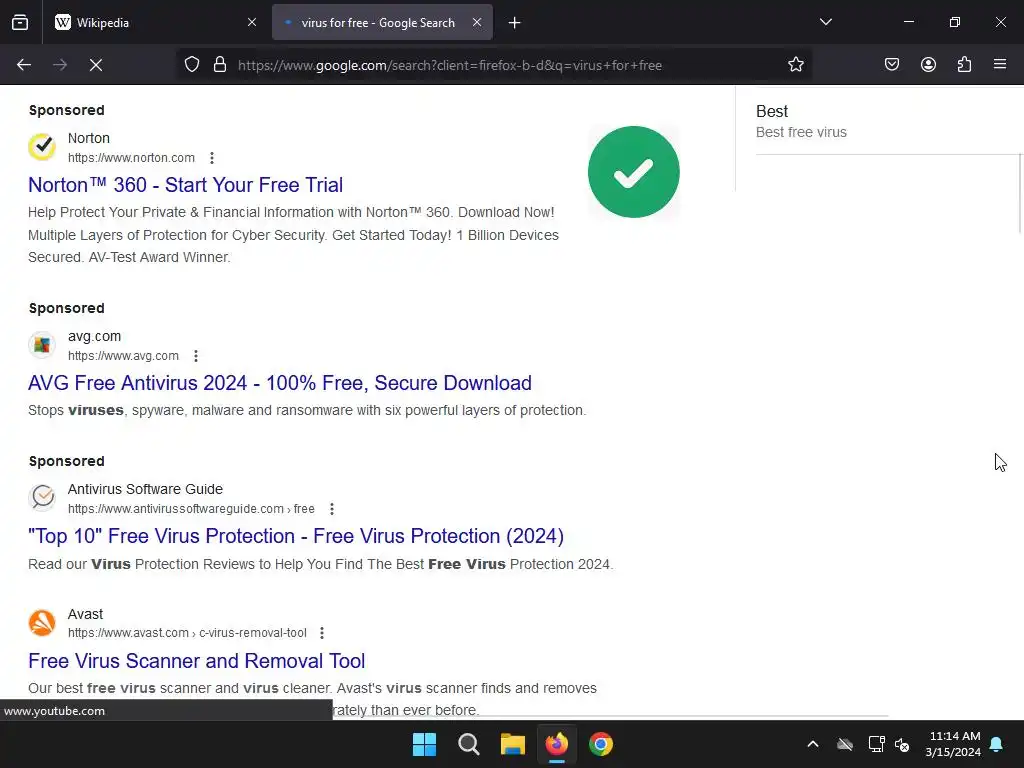Open the notification bell
The image size is (1024, 768).
click(x=997, y=744)
